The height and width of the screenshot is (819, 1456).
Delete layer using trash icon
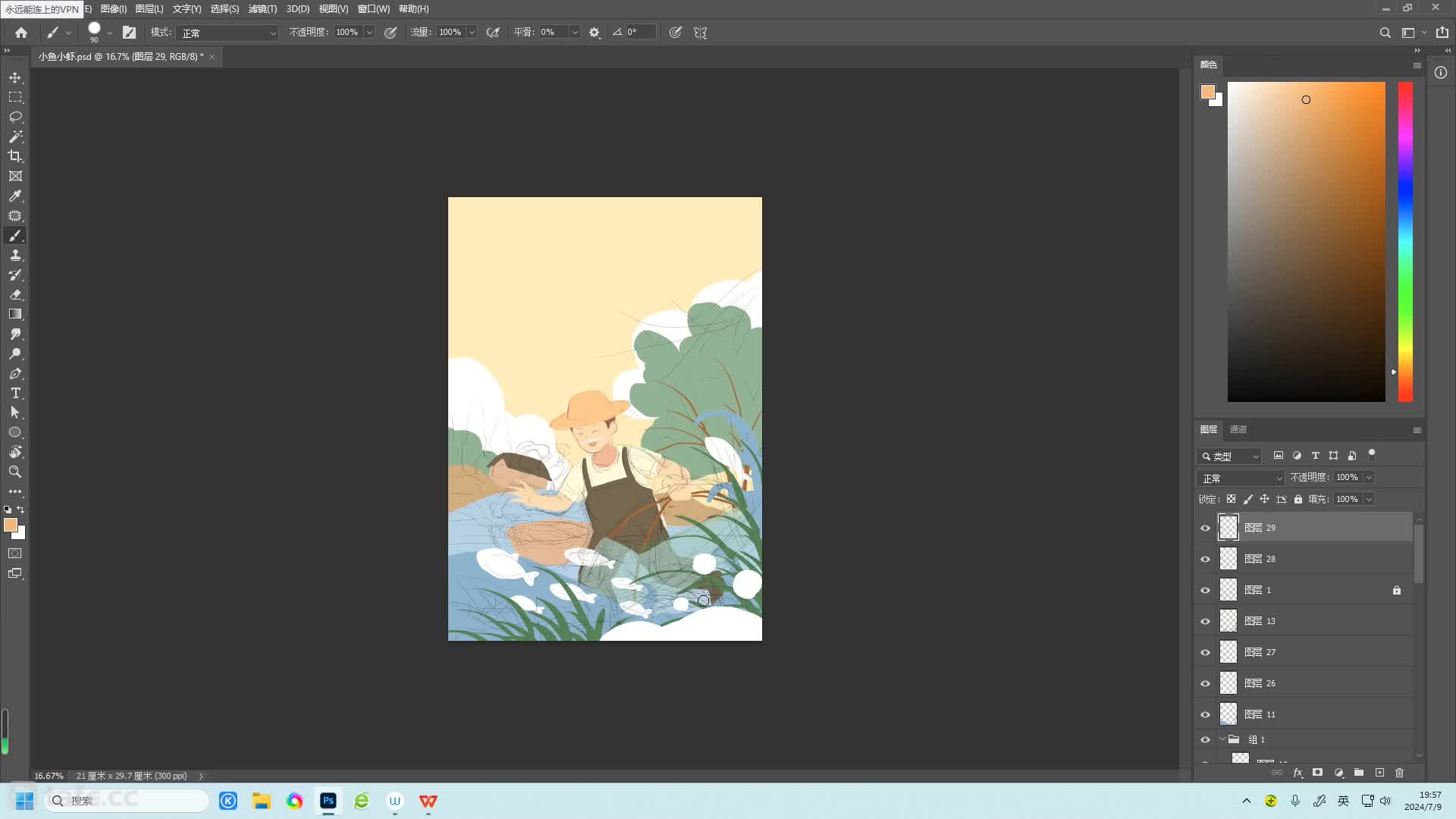tap(1399, 773)
